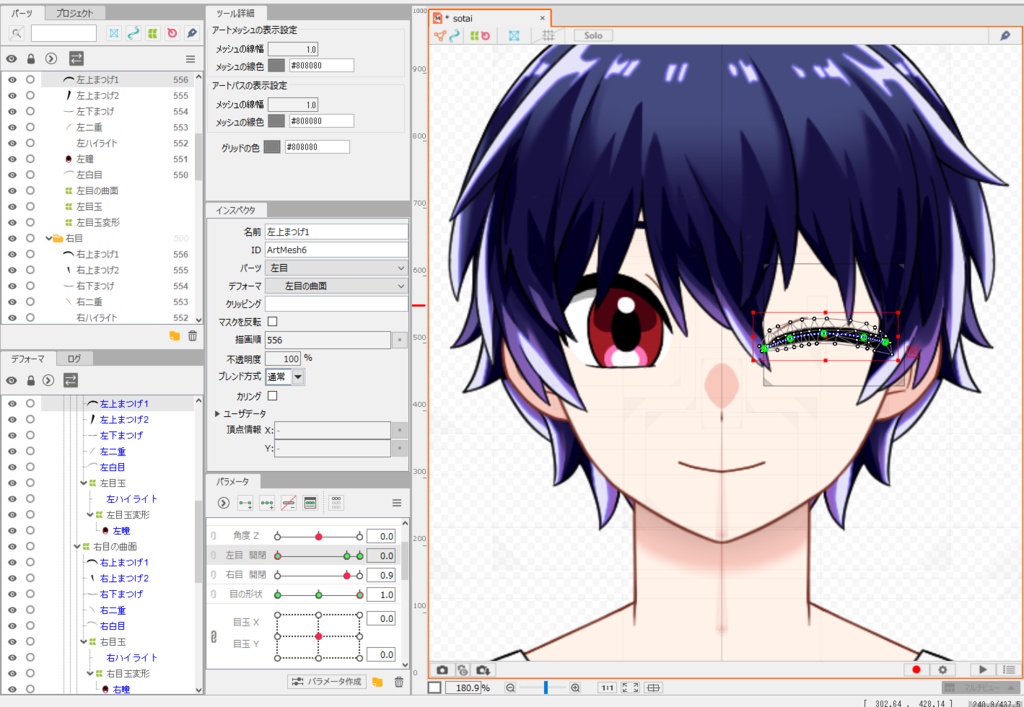The height and width of the screenshot is (707, 1024).
Task: Open the Parameter panel hamburger menu
Action: (x=396, y=503)
